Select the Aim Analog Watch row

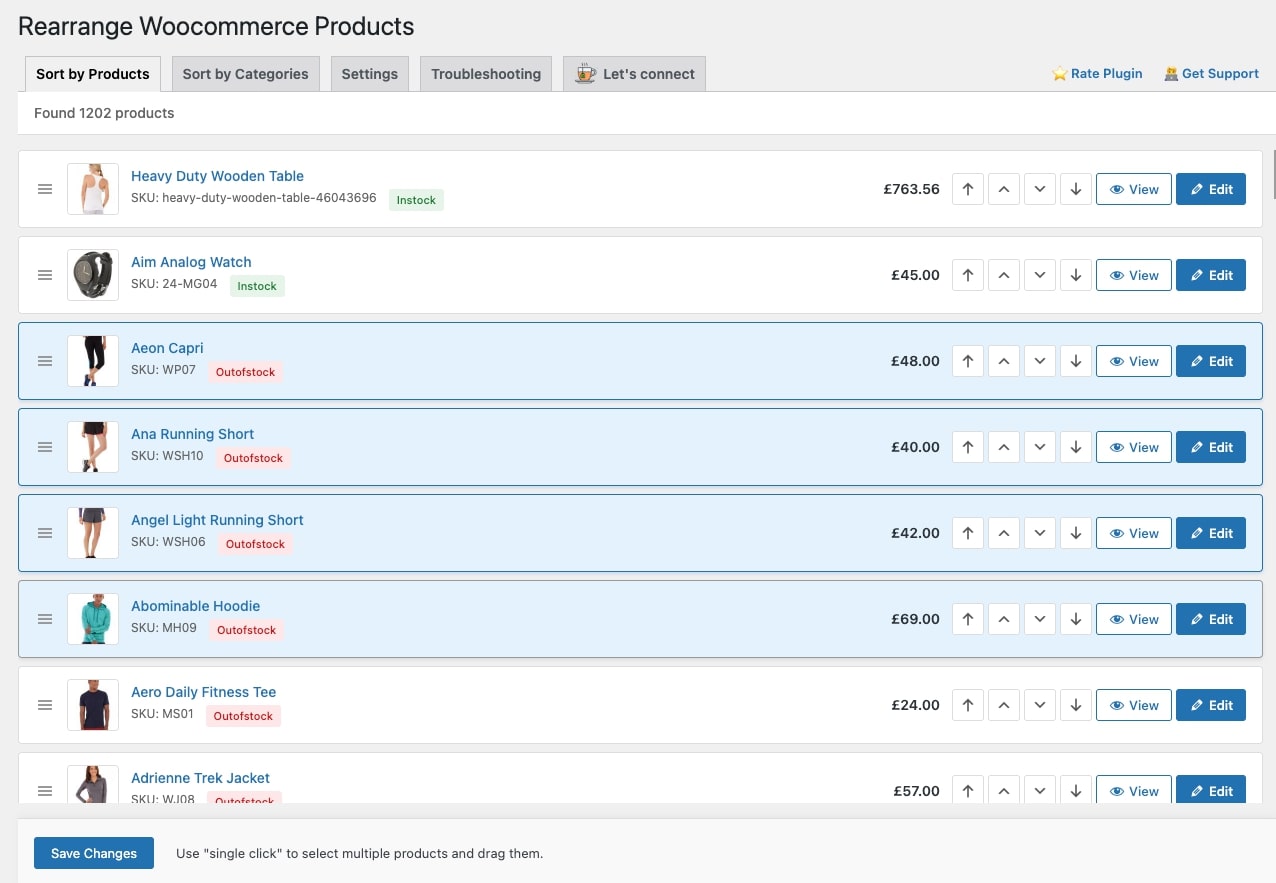point(600,274)
